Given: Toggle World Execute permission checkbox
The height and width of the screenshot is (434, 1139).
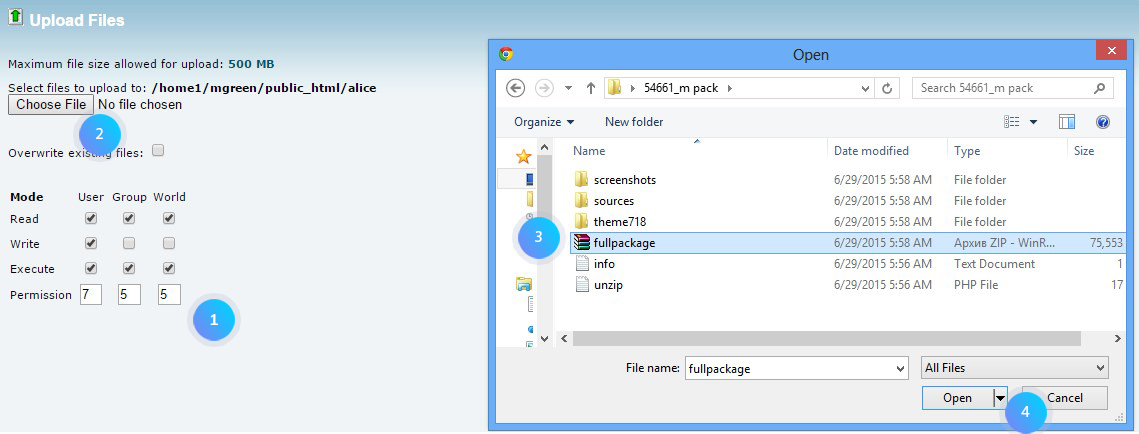Looking at the screenshot, I should point(169,268).
